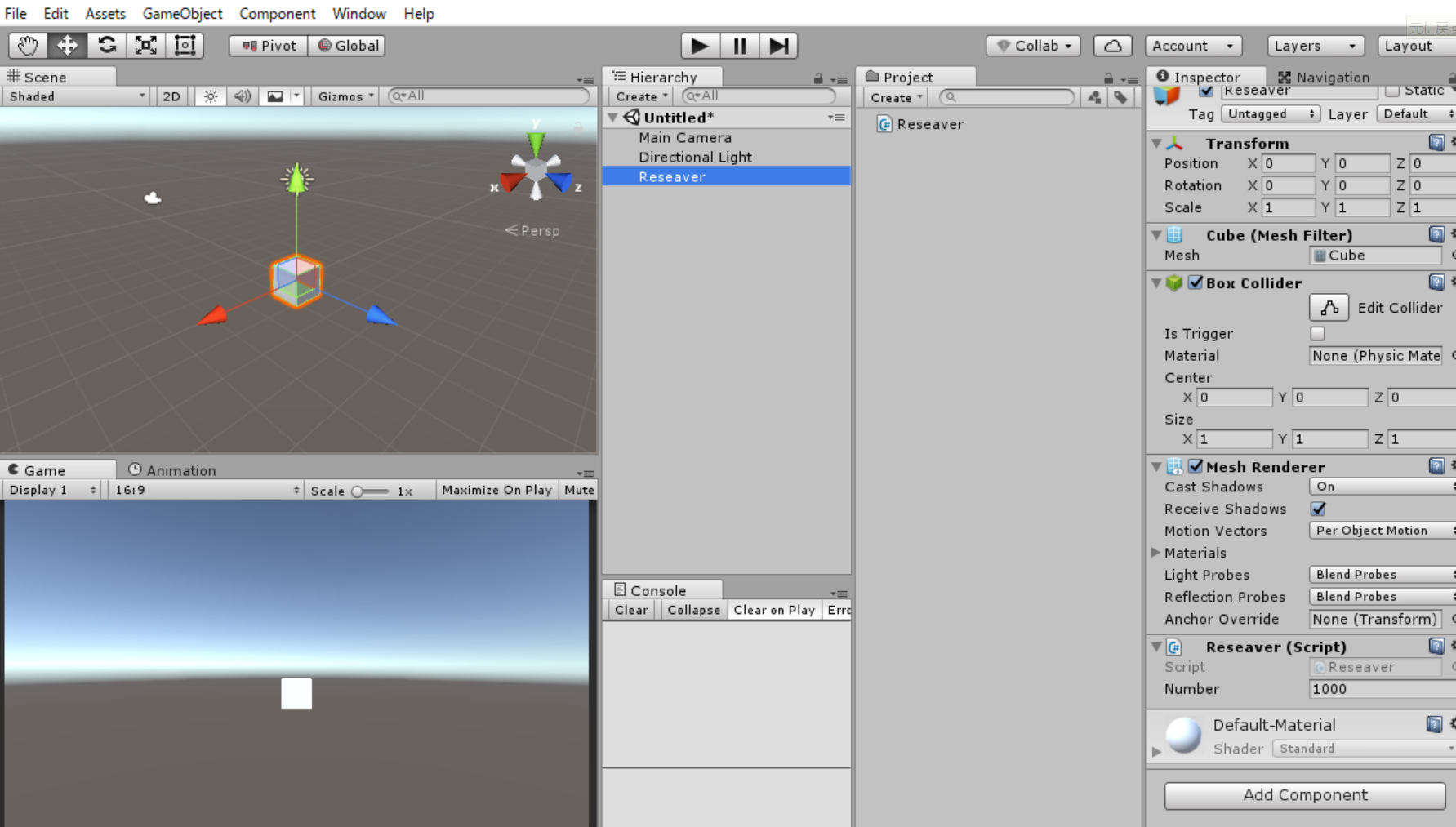1456x827 pixels.
Task: Uncheck Receive Shadows
Action: 1317,509
